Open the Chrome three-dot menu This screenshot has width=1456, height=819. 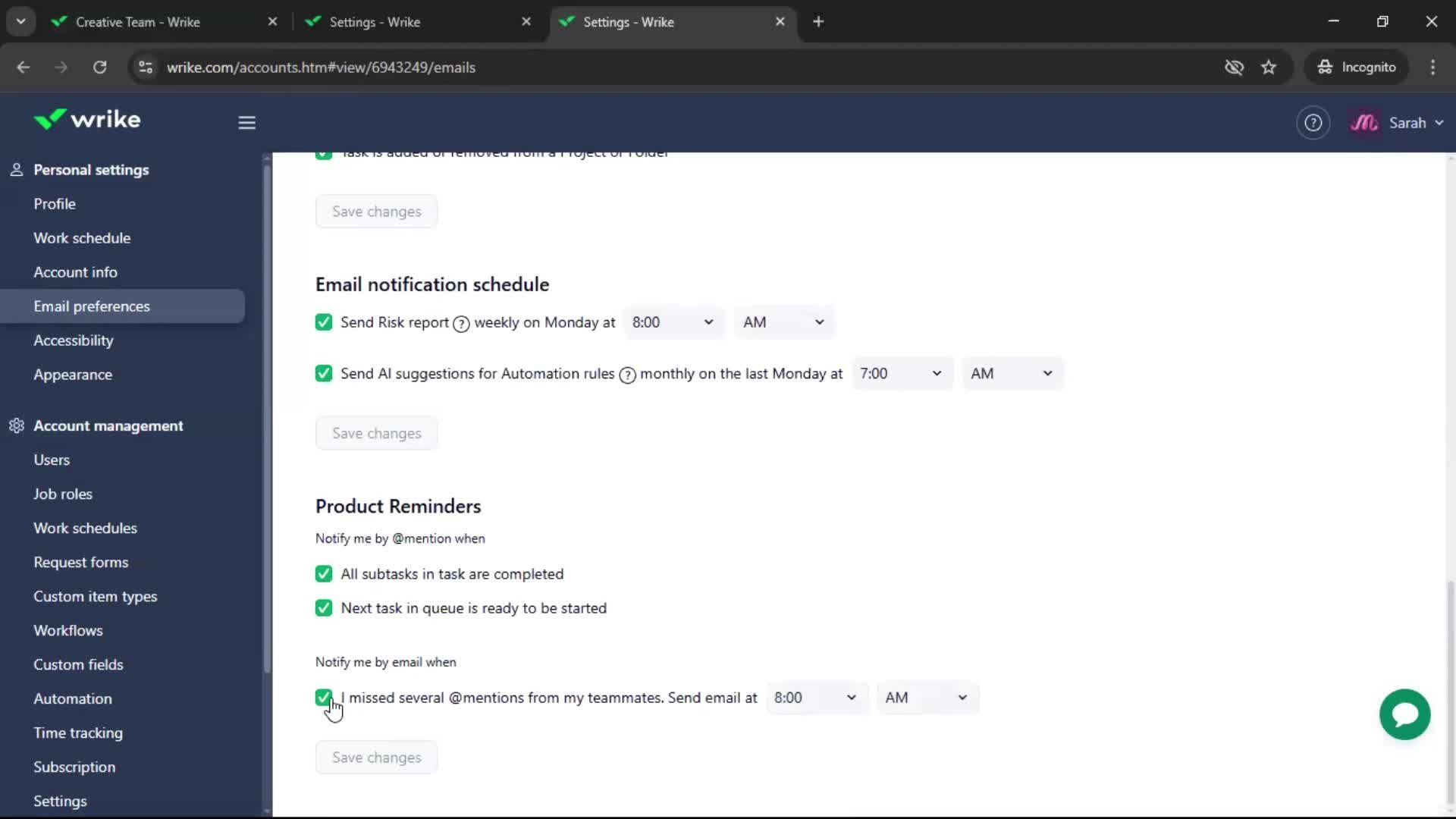[1432, 67]
